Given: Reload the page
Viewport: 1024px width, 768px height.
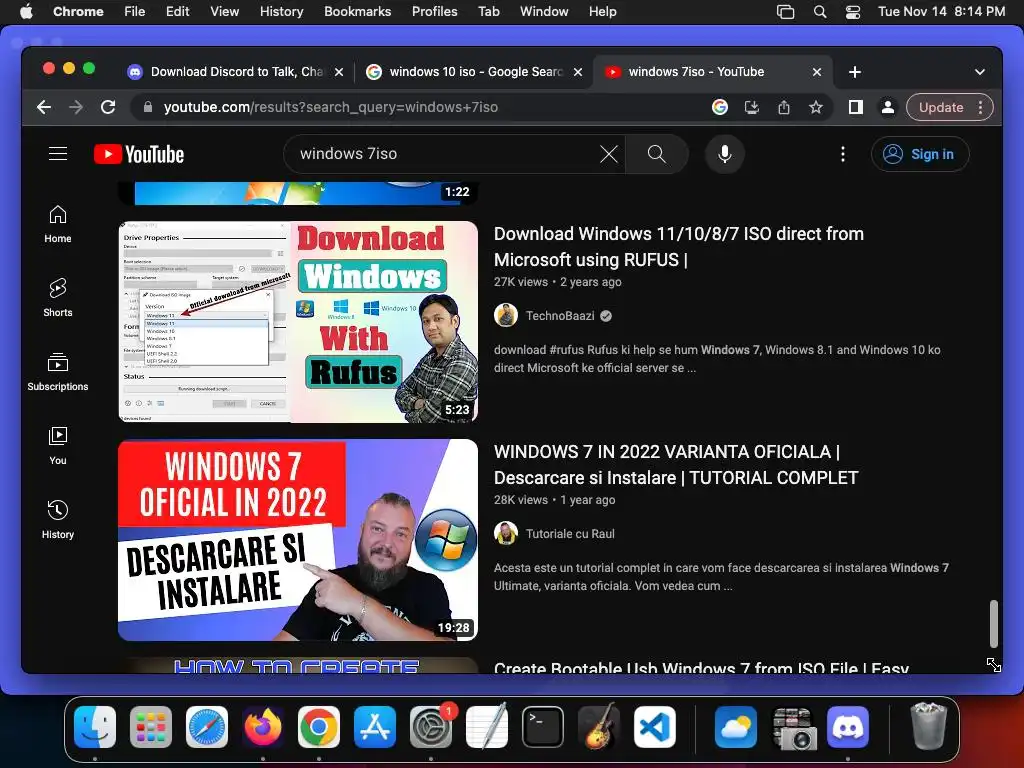Looking at the screenshot, I should 108,107.
